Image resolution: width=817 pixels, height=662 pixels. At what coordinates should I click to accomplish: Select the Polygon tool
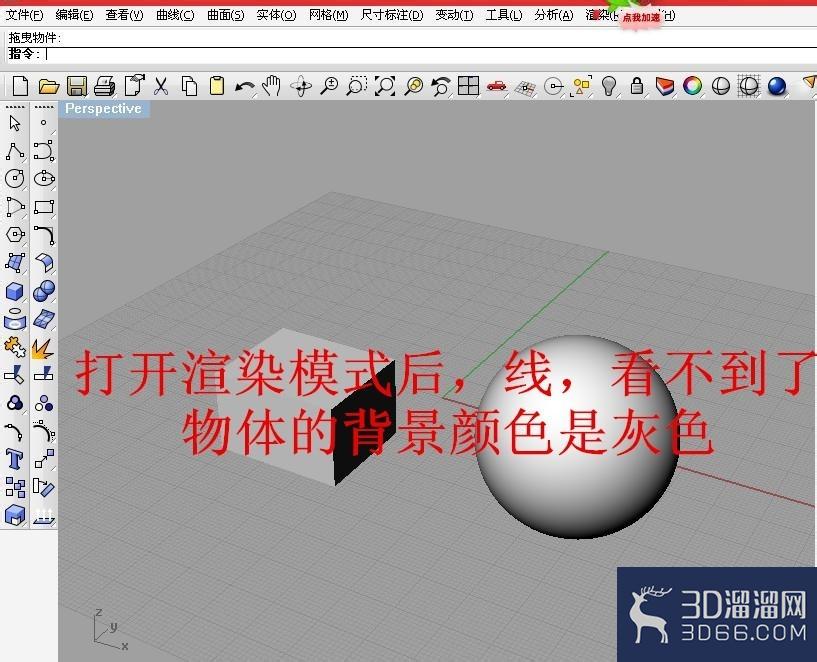pos(15,234)
